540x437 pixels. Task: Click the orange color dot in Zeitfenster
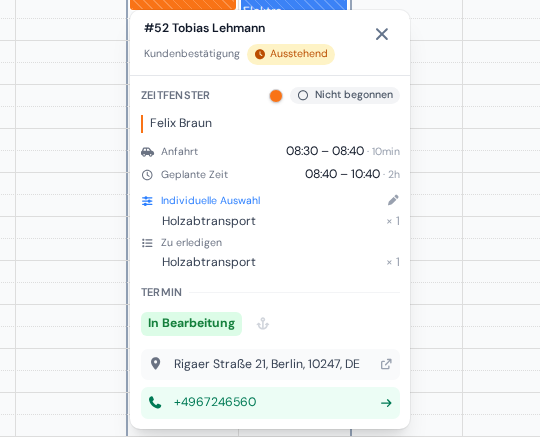tap(276, 96)
